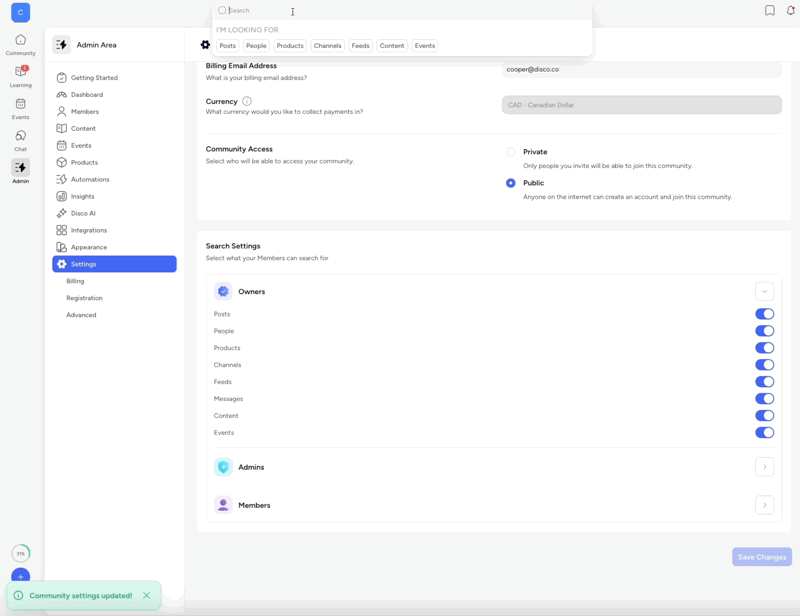Open the Learning icon in left rail
Screen dimensions: 800x616
click(x=20, y=71)
